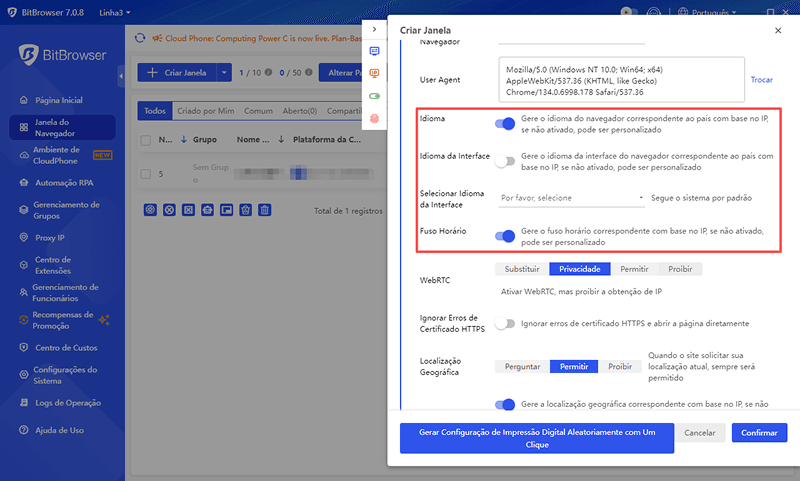Click the Ajuda de Uso question icon
The height and width of the screenshot is (481, 800).
[23, 430]
